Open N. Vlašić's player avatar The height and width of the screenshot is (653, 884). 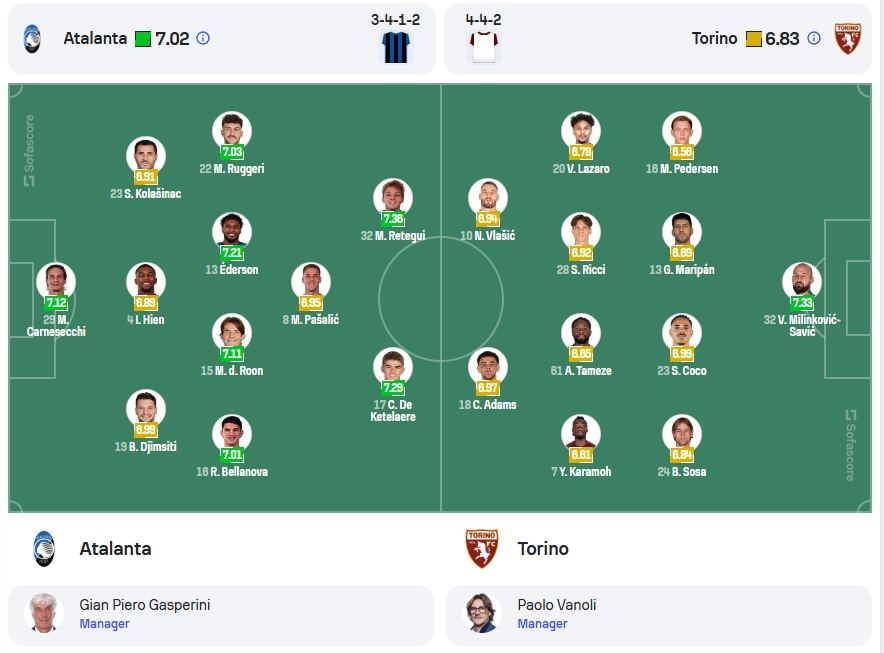pos(488,198)
